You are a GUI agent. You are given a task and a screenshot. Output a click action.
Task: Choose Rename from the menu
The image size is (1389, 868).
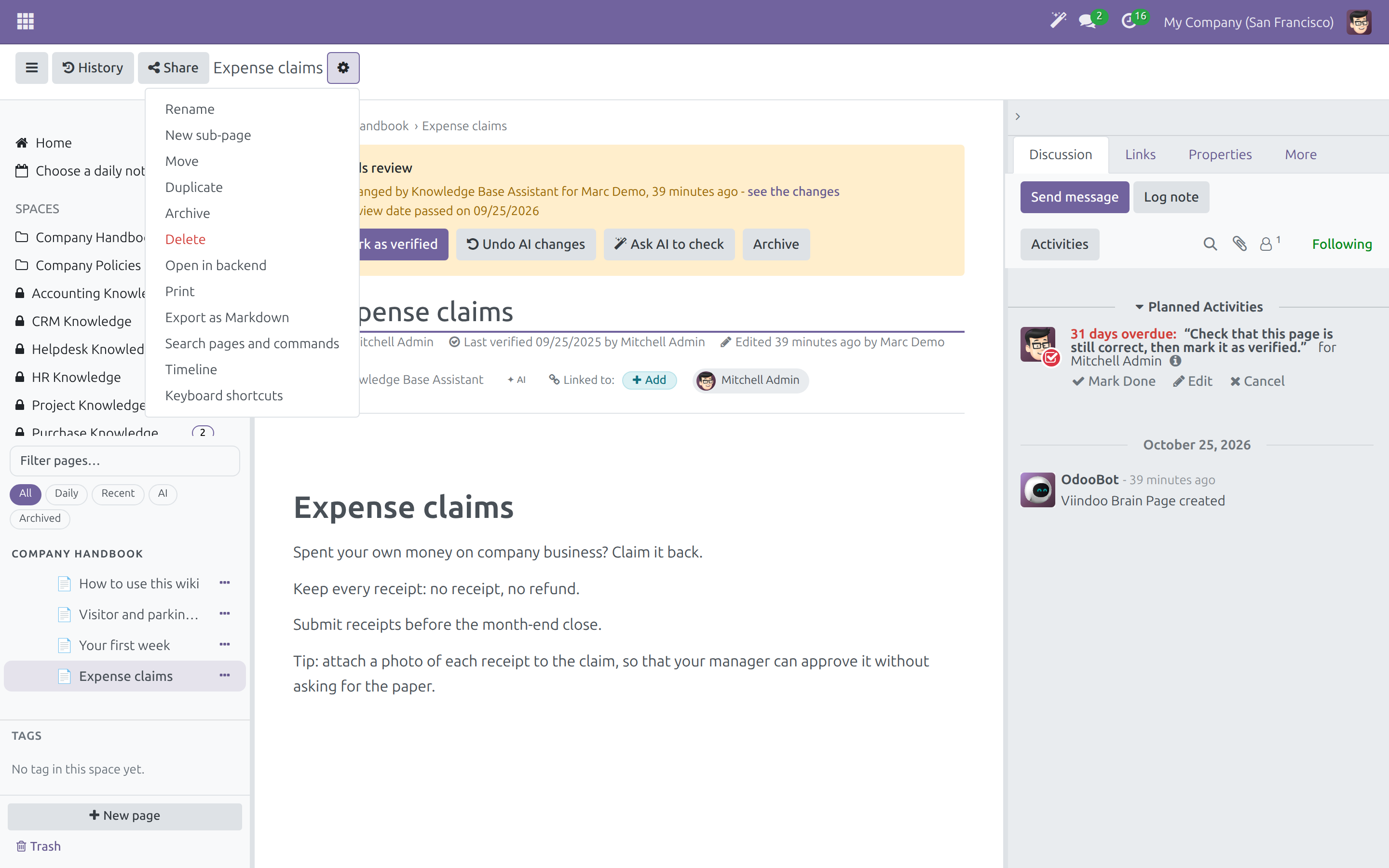(x=190, y=109)
